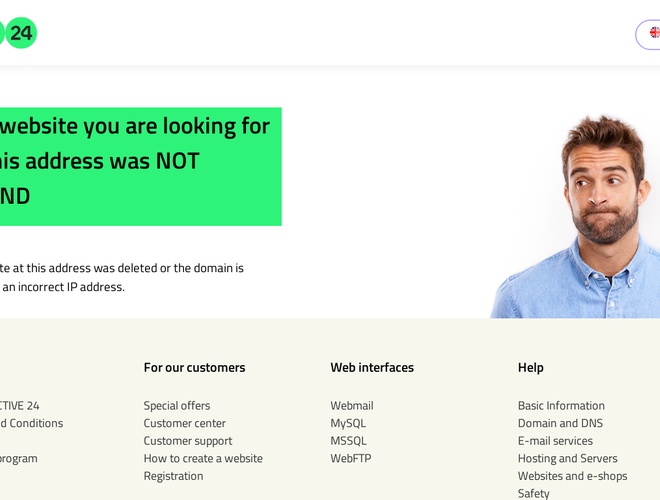Viewport: 660px width, 500px height.
Task: Open Websites and e-shops help
Action: pos(572,476)
